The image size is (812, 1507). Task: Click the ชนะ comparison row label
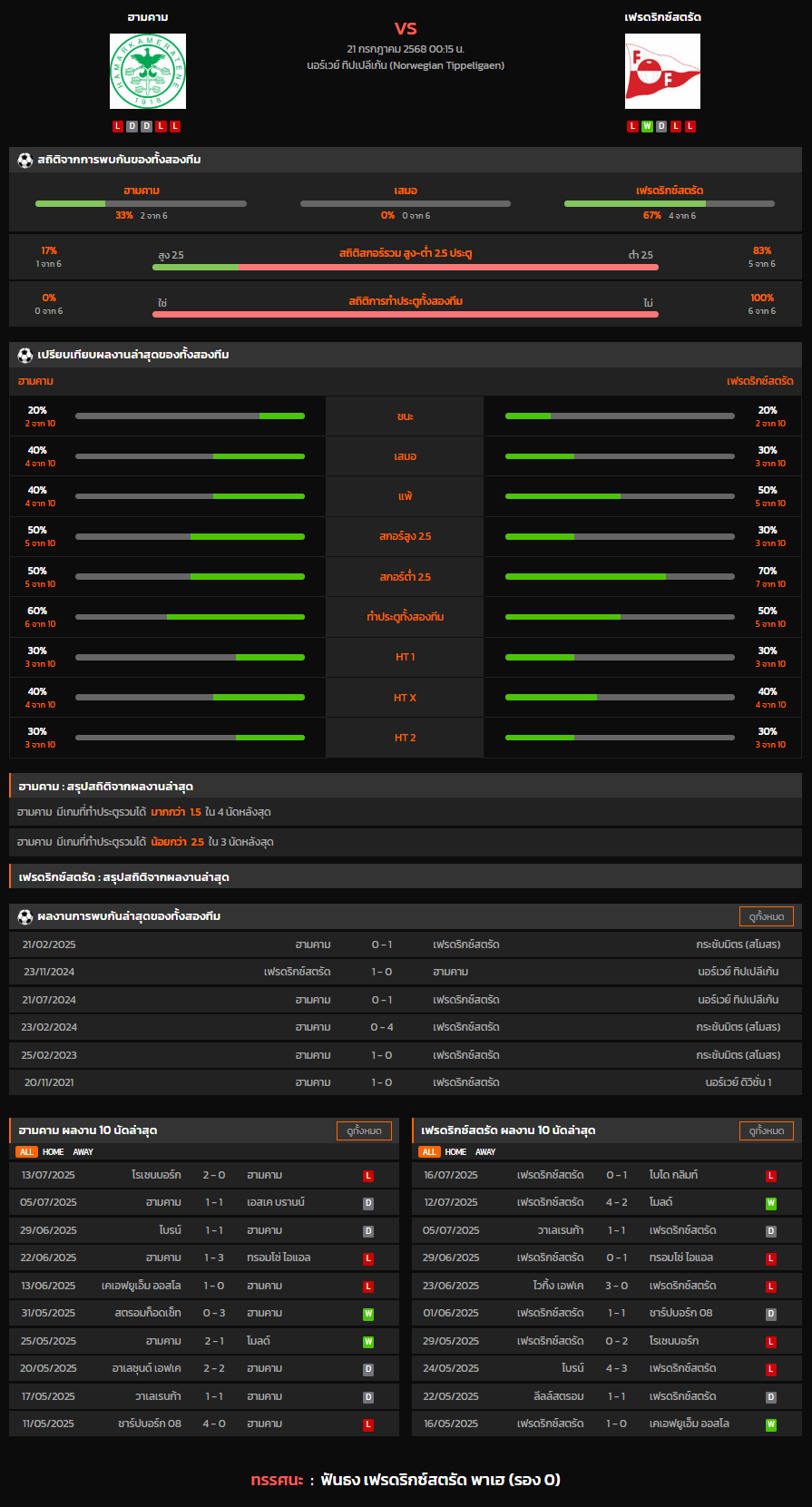[x=406, y=416]
